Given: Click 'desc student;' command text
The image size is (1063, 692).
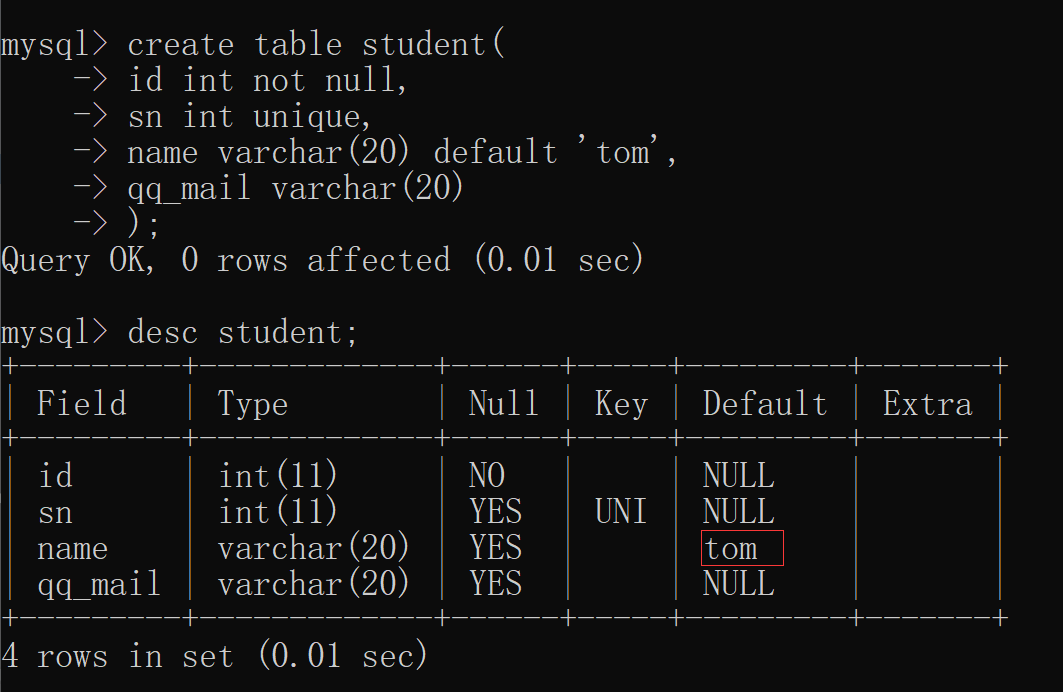Looking at the screenshot, I should (x=242, y=333).
